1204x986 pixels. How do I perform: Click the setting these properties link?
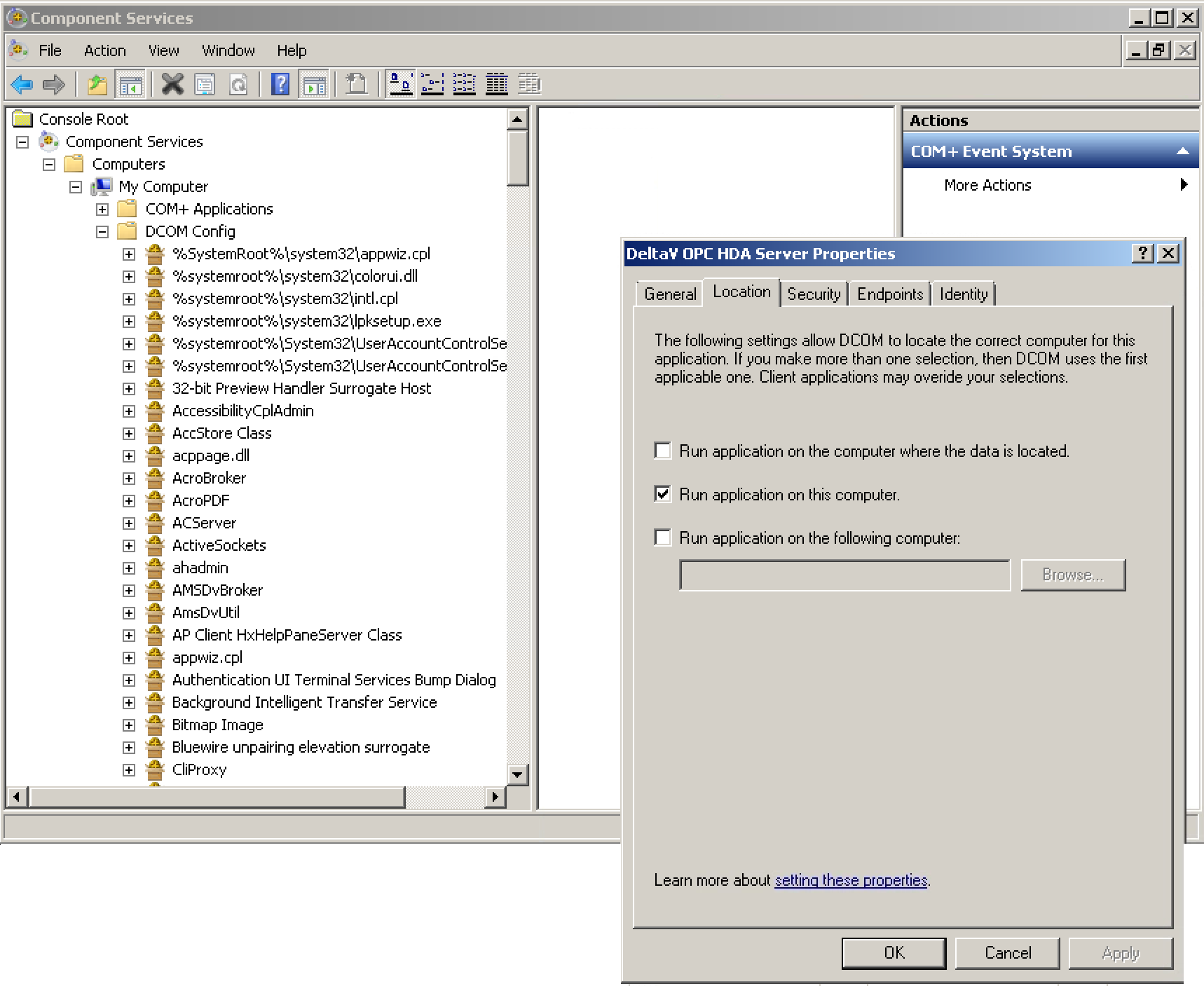[x=850, y=879]
